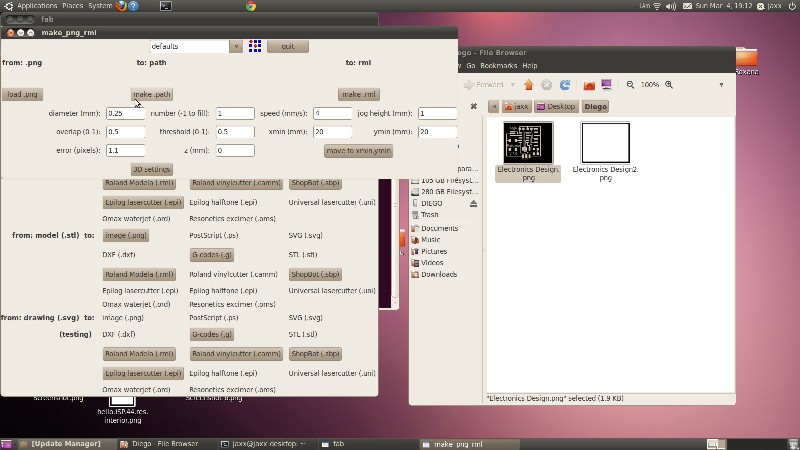
Task: Open the Applications menu
Action: [37, 6]
